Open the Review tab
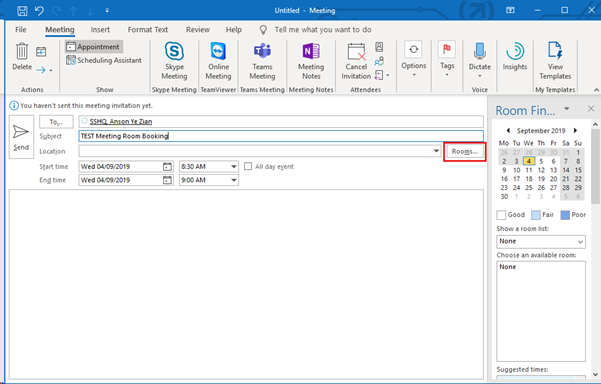Screen dimensions: 601x384 tap(198, 30)
